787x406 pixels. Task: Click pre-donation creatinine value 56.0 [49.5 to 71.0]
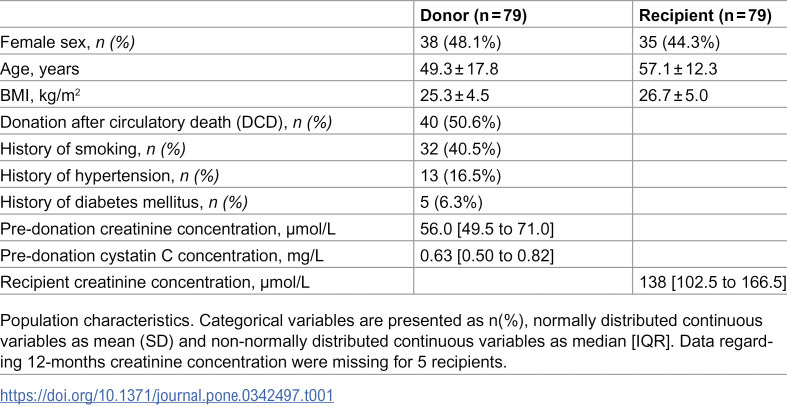pos(486,229)
